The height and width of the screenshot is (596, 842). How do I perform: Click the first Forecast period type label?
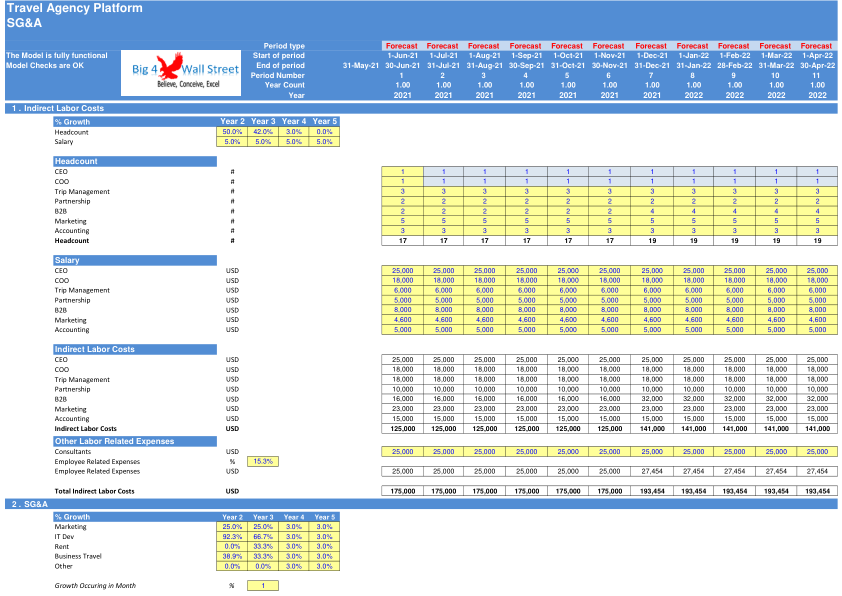402,46
